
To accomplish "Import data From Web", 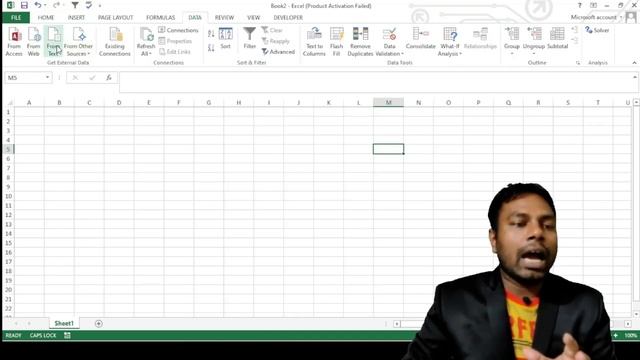I will [x=33, y=42].
